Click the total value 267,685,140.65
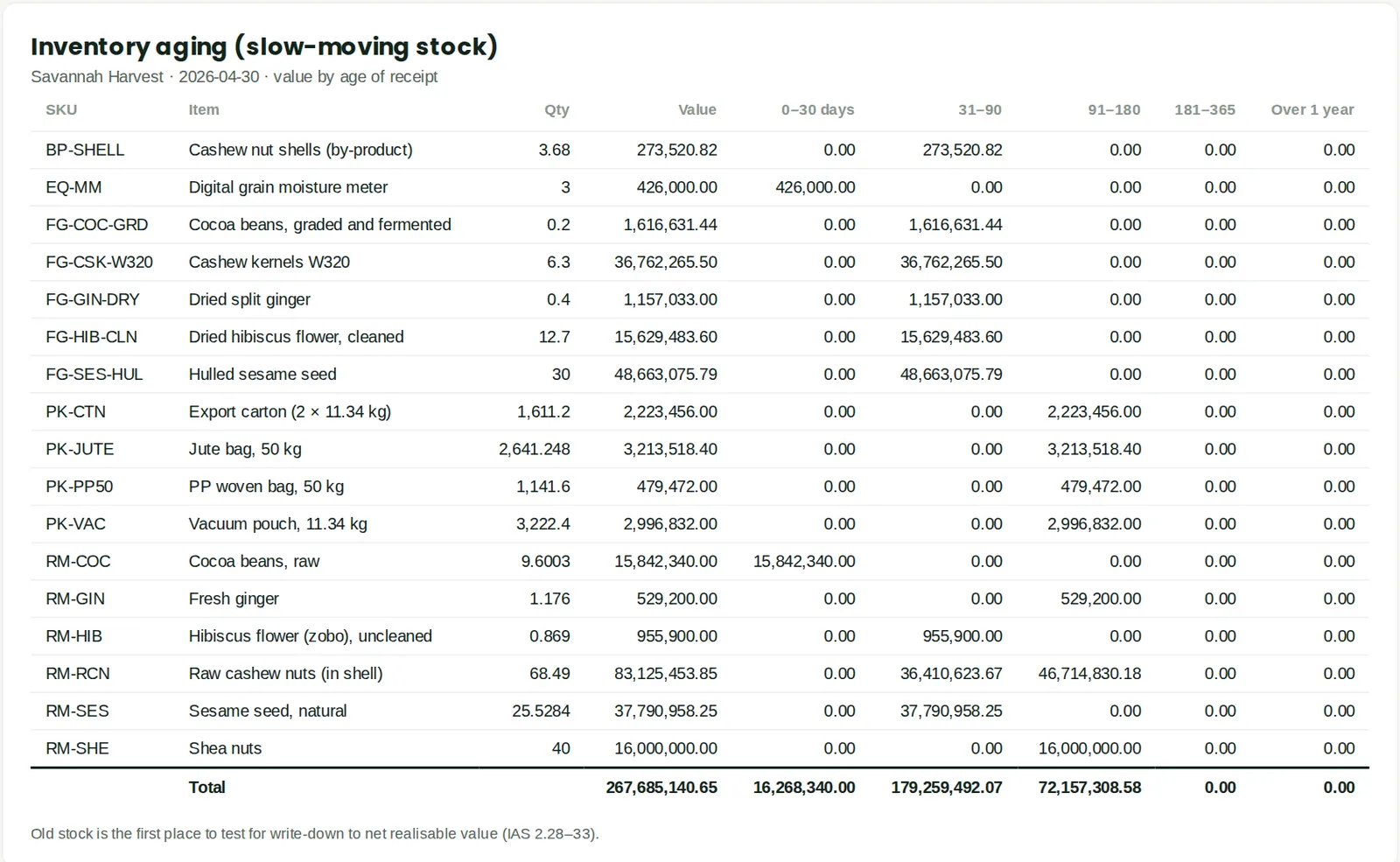The width and height of the screenshot is (1400, 862). pyautogui.click(x=661, y=788)
